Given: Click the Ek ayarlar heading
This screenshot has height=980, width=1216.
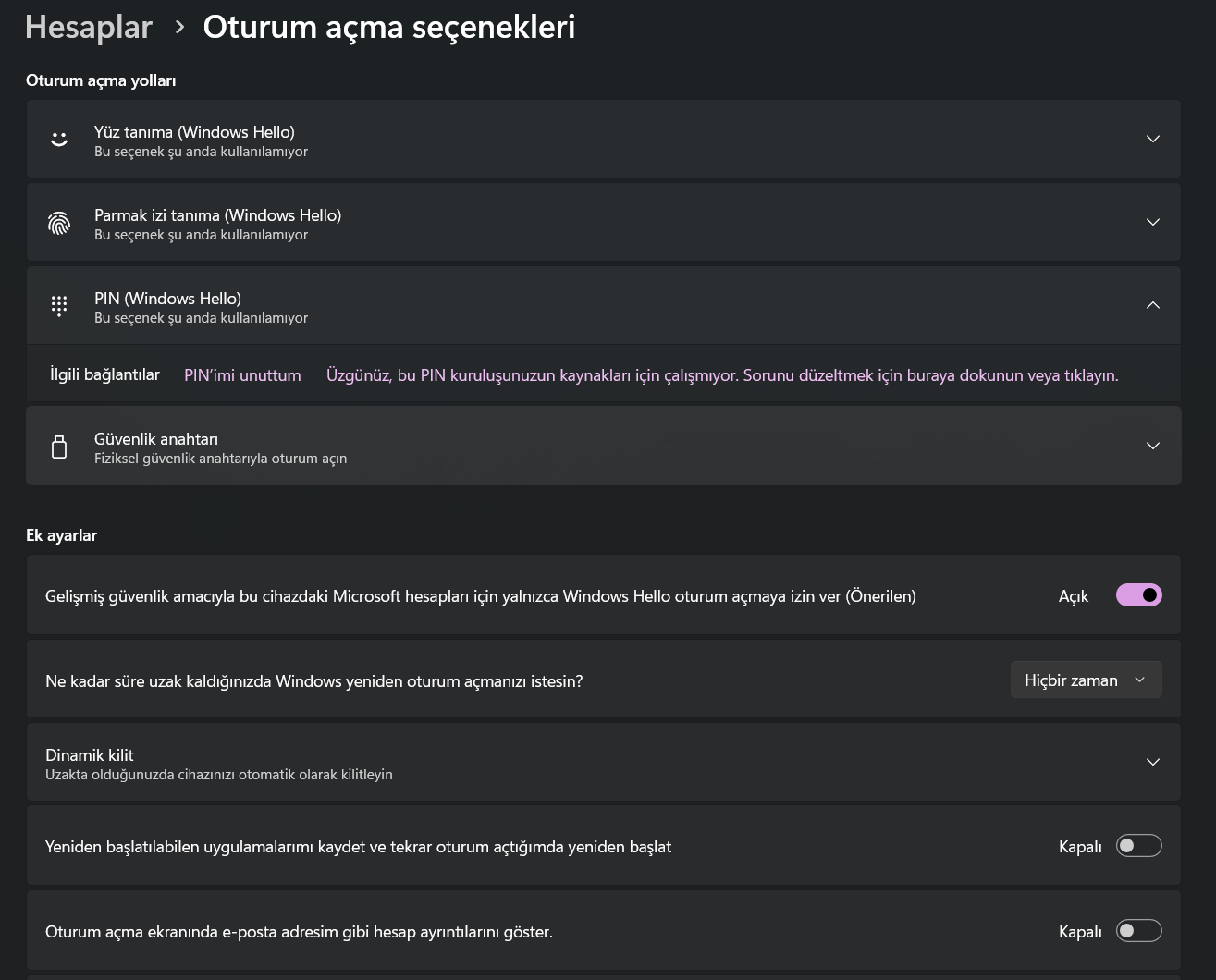Looking at the screenshot, I should point(61,535).
